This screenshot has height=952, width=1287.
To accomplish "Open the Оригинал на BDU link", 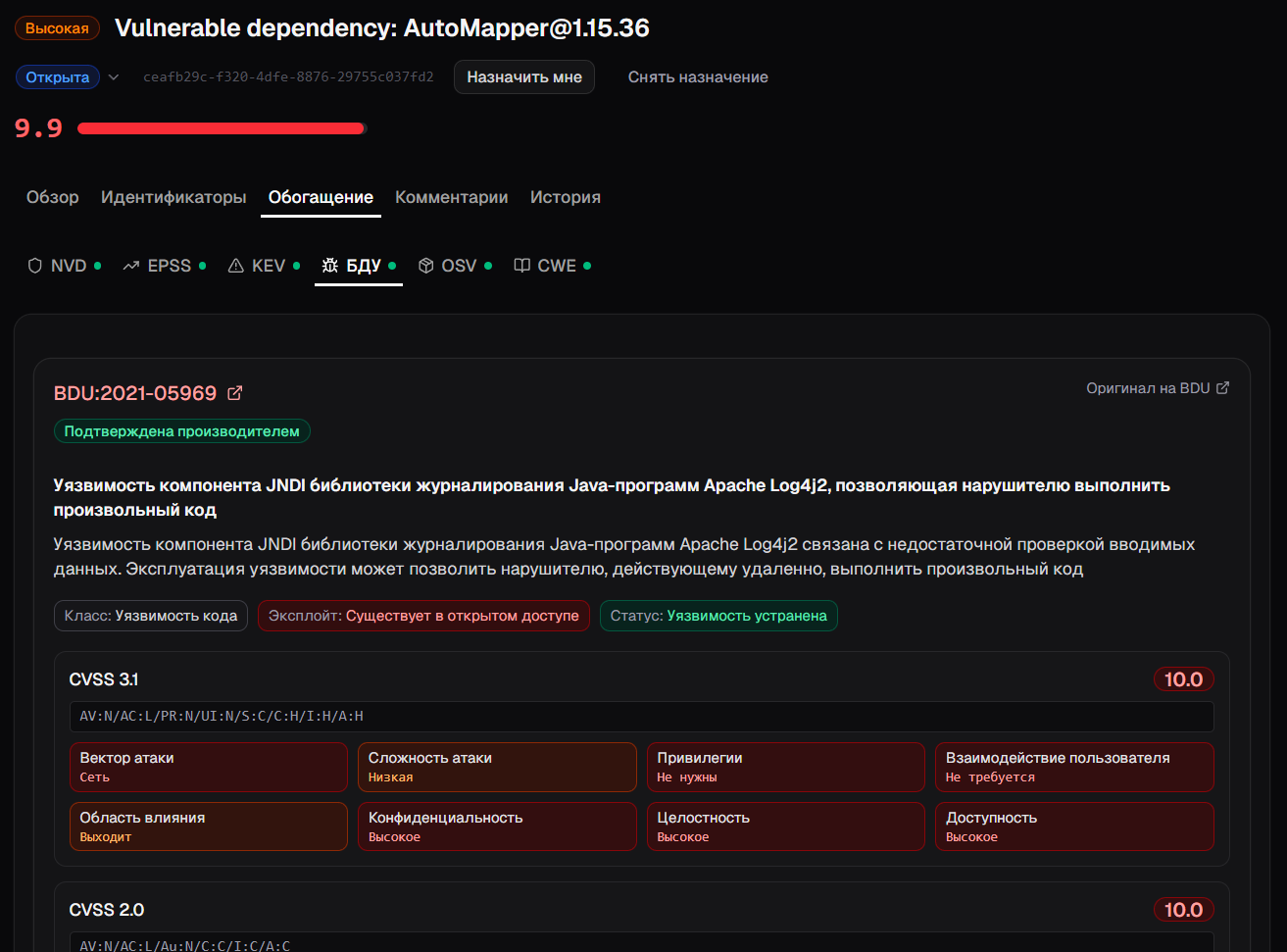I will [x=1158, y=388].
